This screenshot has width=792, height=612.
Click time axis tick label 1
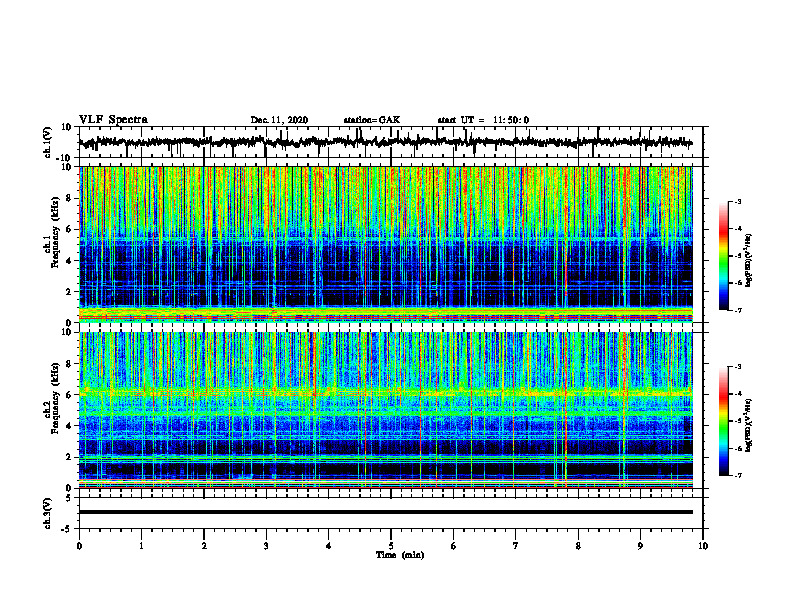141,546
